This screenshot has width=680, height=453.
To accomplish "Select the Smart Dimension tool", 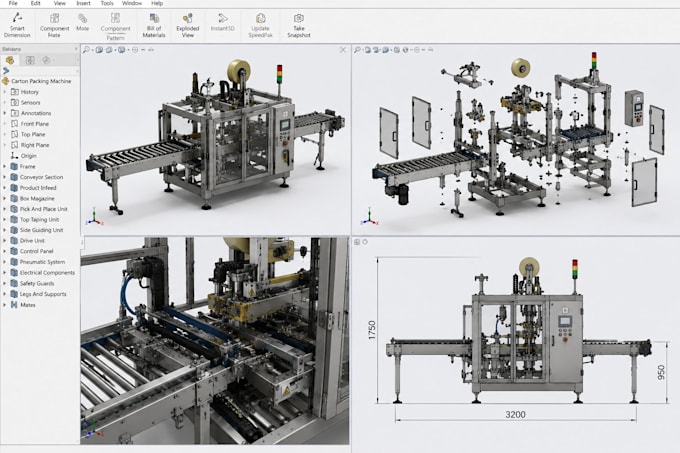I will (x=17, y=25).
